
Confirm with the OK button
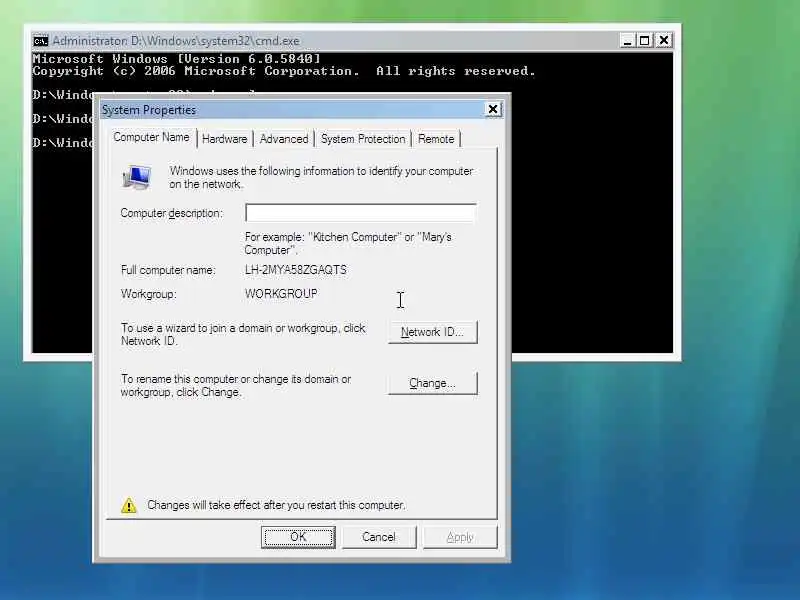(x=298, y=537)
